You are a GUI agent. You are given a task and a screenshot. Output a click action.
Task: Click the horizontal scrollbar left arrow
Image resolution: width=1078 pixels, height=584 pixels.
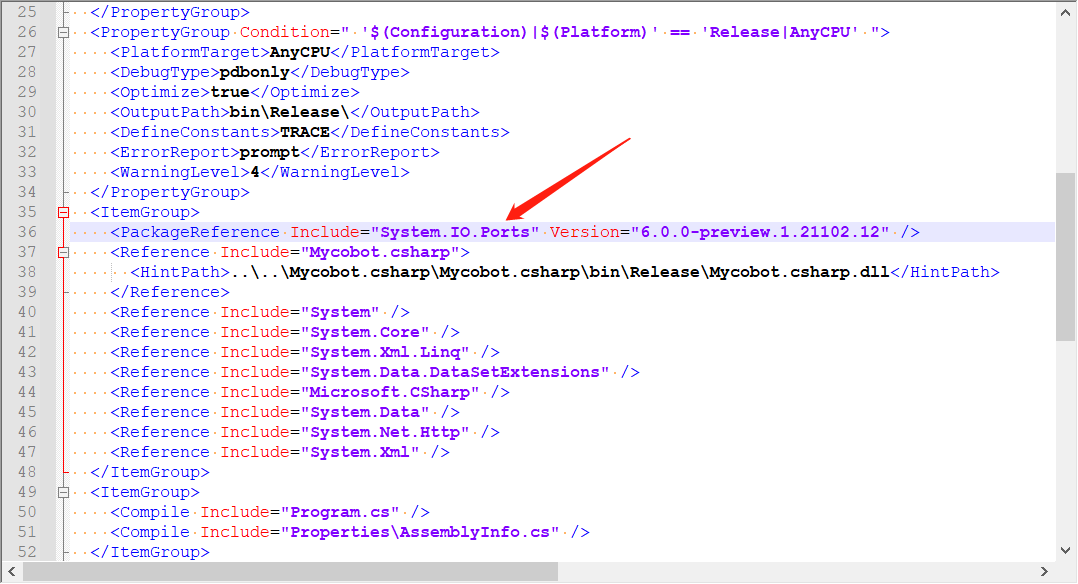click(x=12, y=572)
